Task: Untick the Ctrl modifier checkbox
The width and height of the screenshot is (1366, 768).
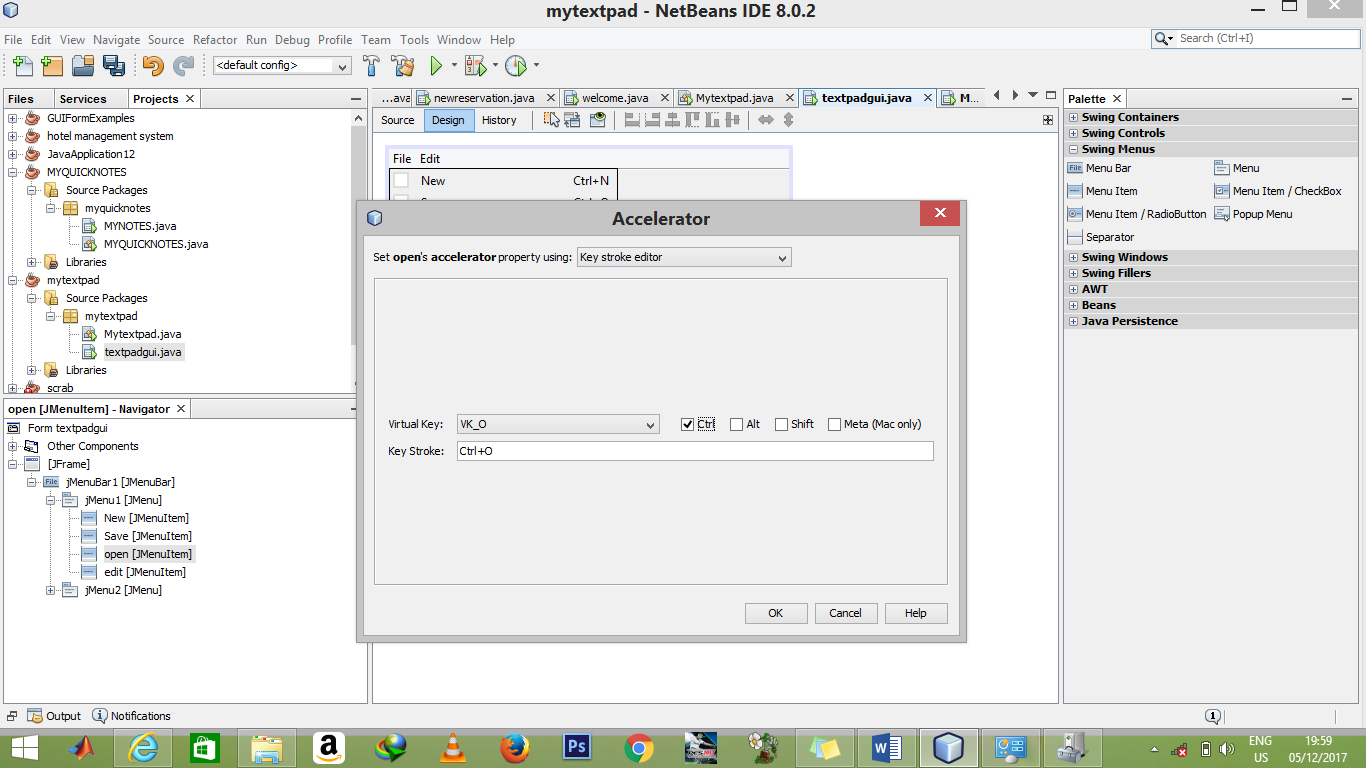Action: 687,424
